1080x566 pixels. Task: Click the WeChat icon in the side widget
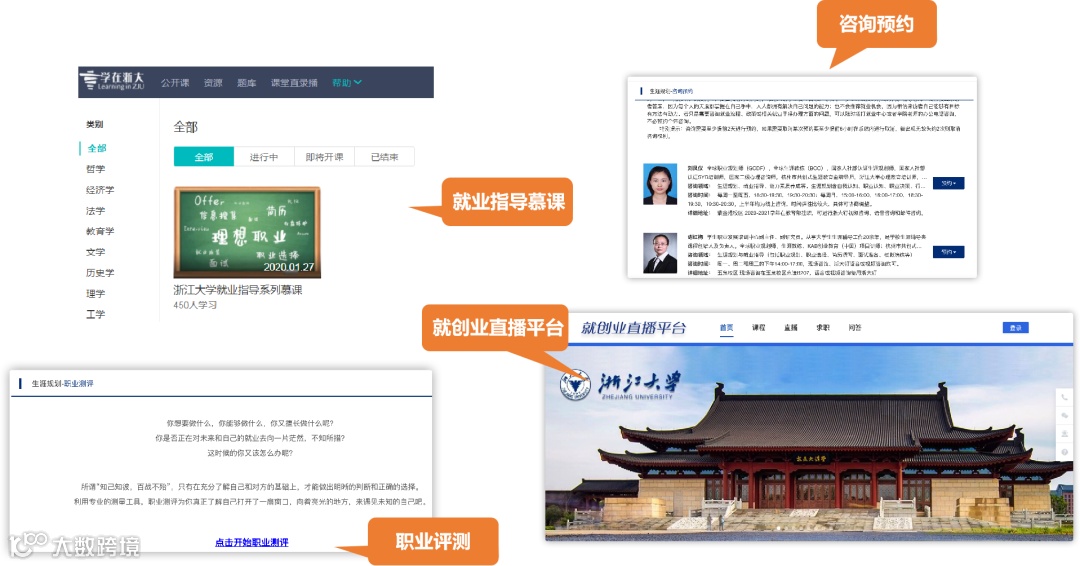point(1064,415)
